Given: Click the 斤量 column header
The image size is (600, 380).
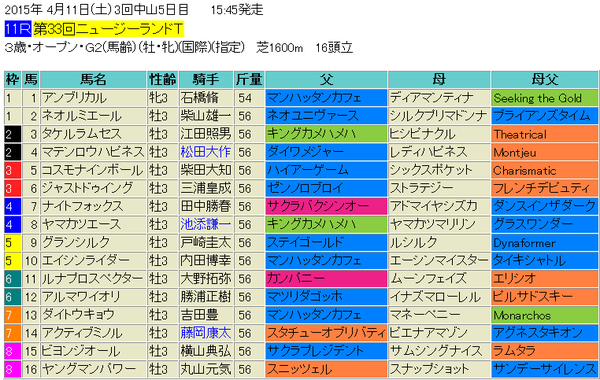Looking at the screenshot, I should 249,80.
